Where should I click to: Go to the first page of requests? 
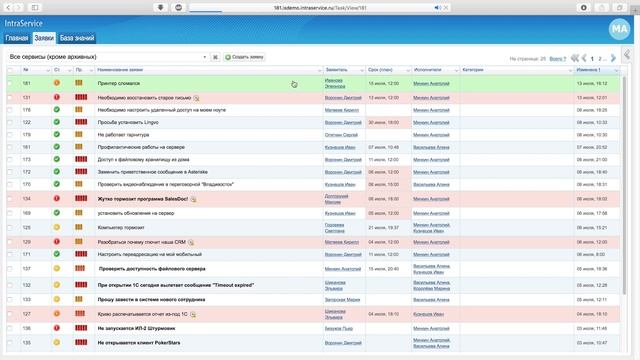(x=574, y=58)
